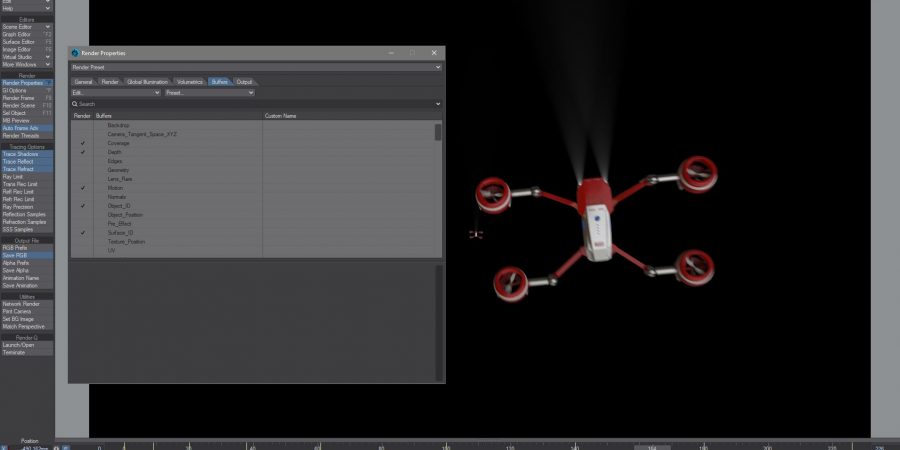Expand the Edit dropdown in Buffers tab

tap(115, 93)
